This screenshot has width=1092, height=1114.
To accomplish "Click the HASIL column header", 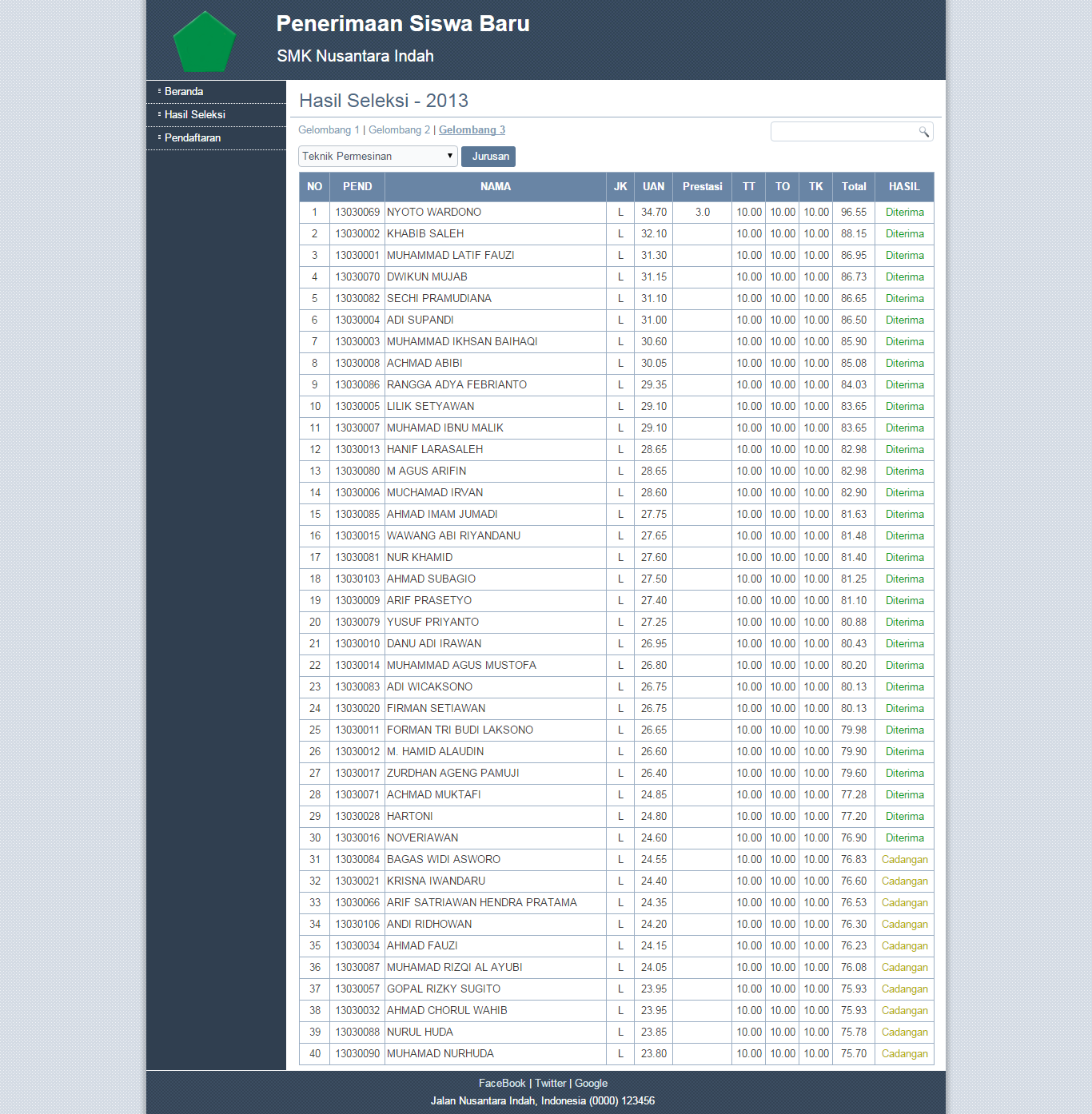I will [x=904, y=186].
